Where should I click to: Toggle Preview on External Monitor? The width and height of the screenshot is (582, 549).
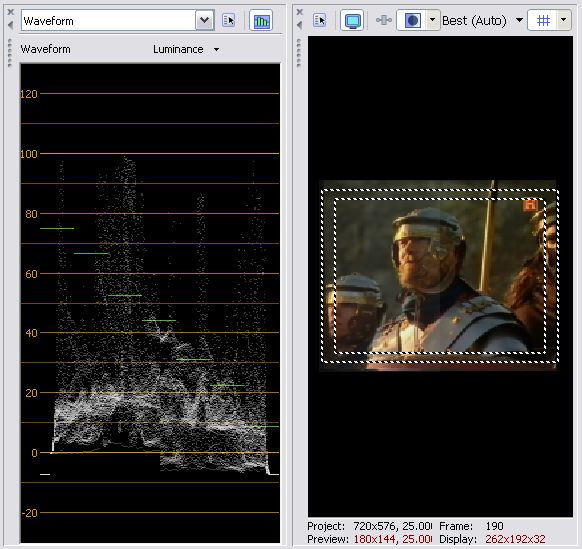pyautogui.click(x=352, y=21)
